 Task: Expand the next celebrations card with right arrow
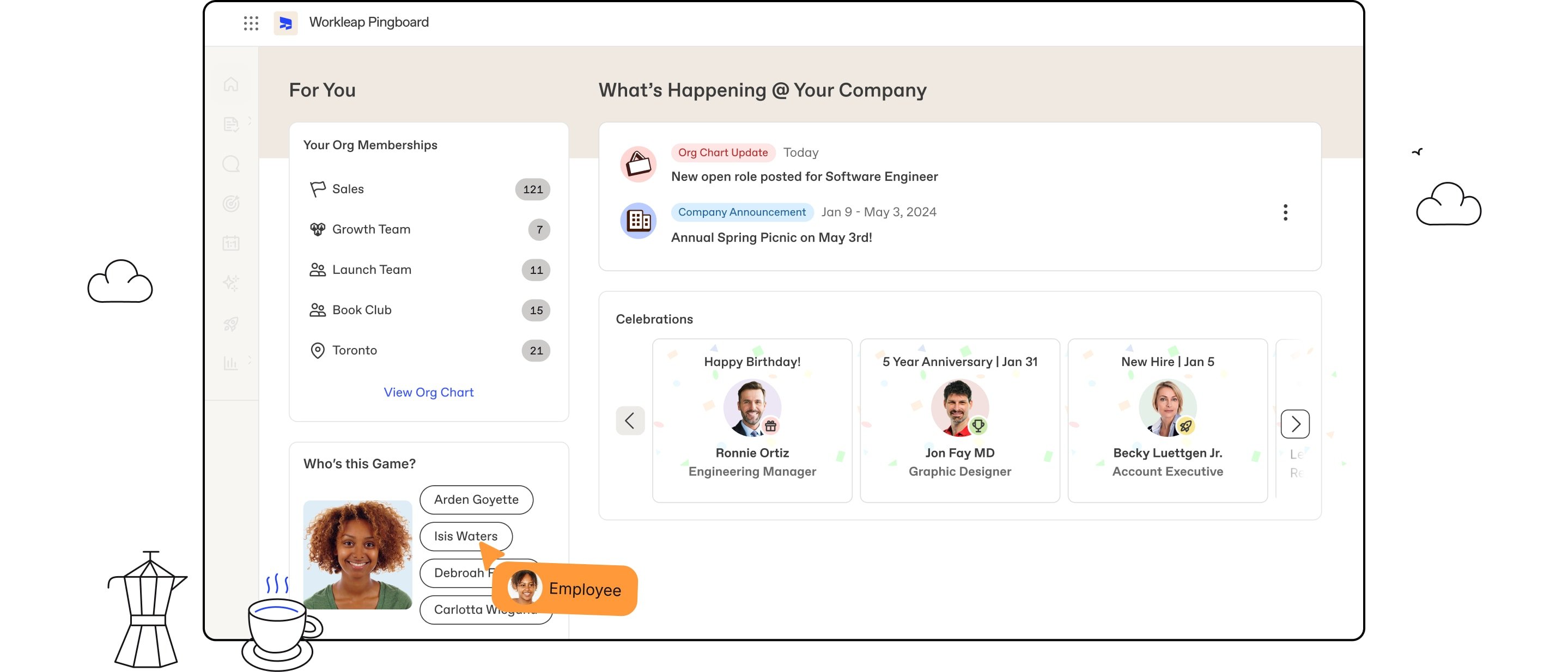(x=1296, y=421)
